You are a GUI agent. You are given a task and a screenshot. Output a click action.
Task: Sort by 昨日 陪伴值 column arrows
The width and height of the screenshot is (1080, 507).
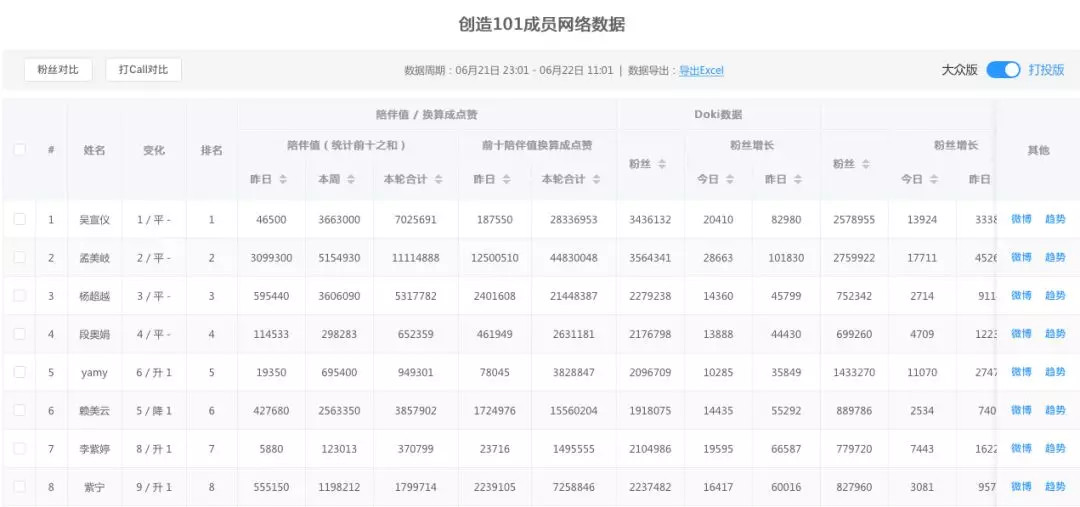[x=282, y=179]
